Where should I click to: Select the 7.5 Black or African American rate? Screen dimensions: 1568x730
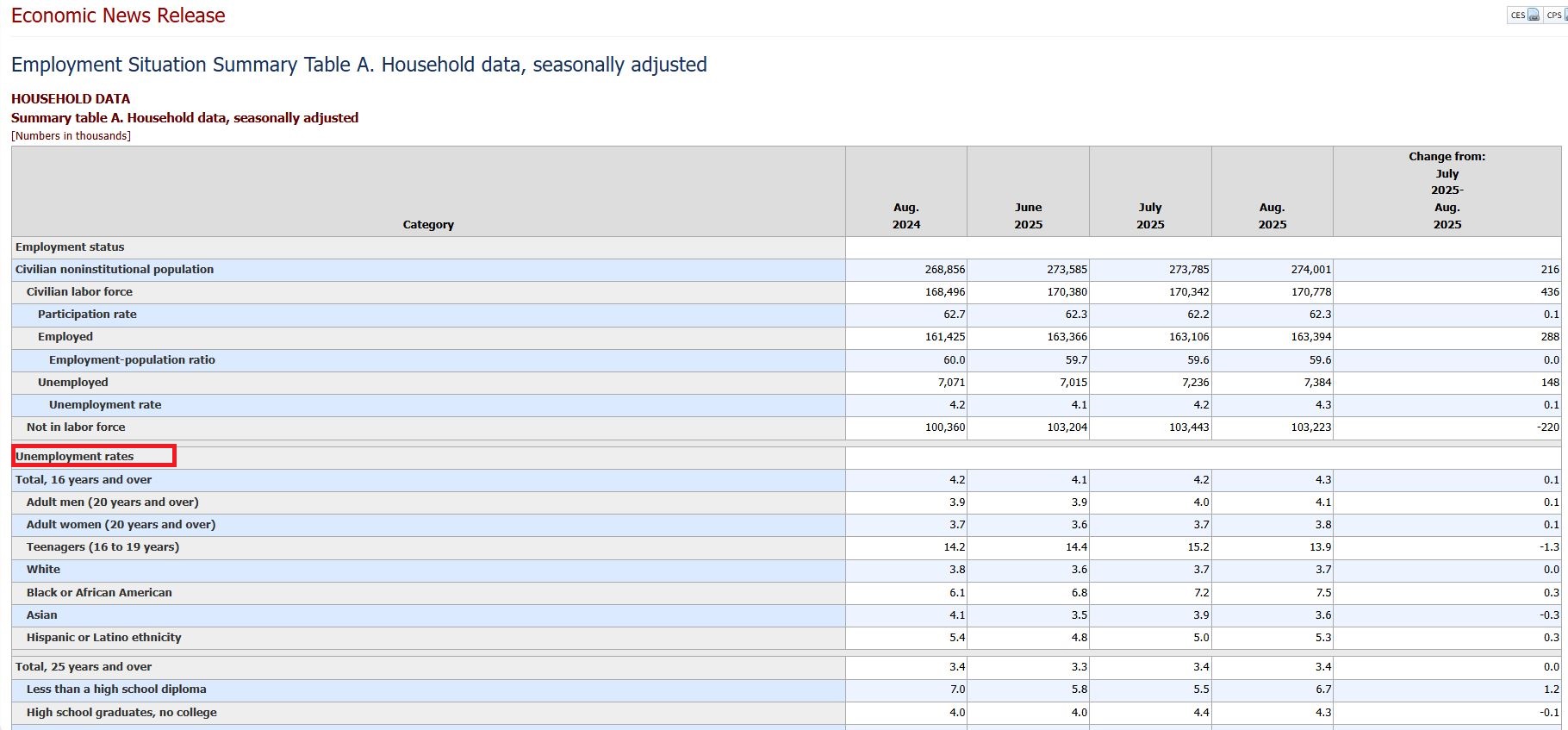(1323, 593)
